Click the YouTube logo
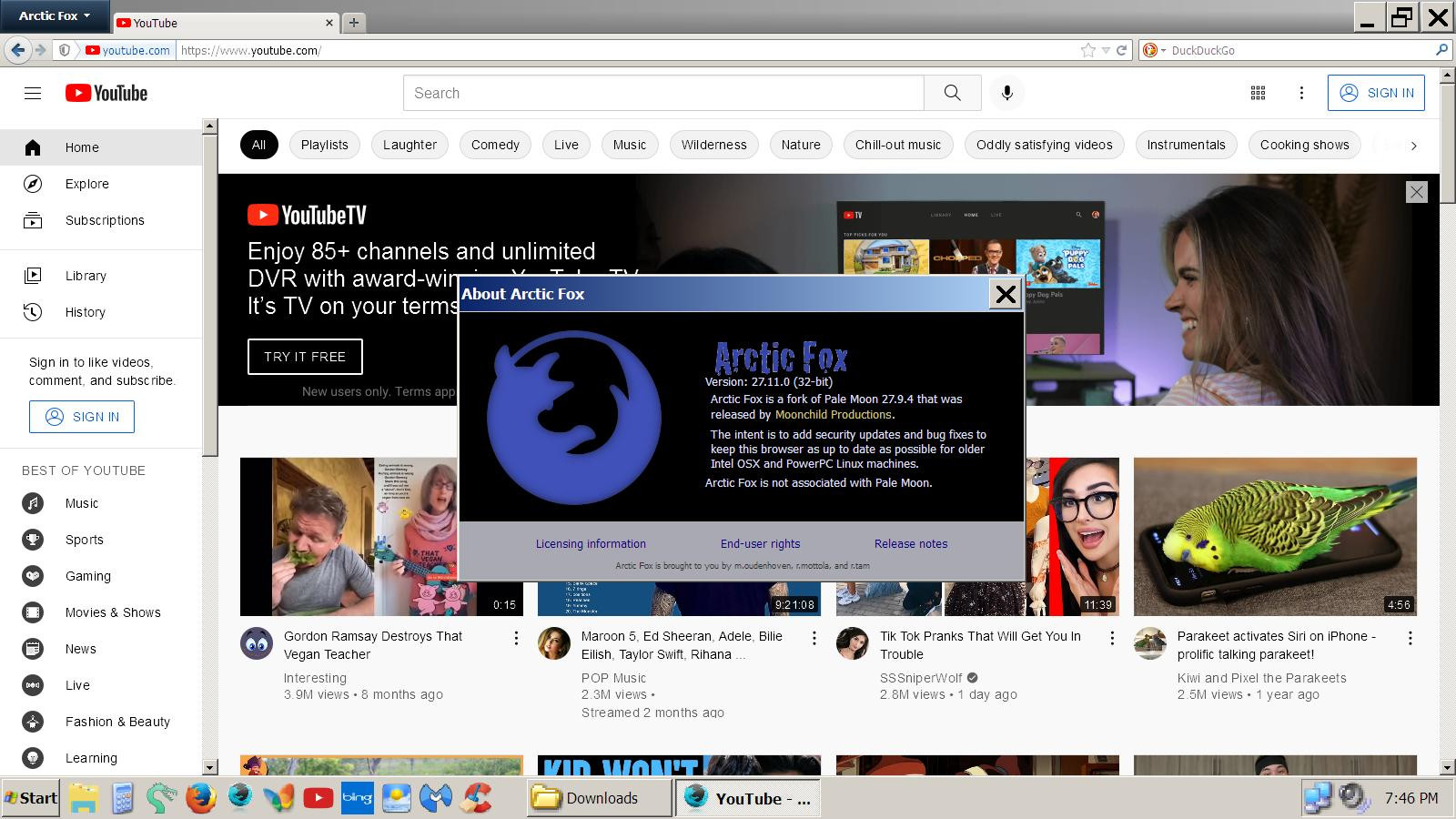The image size is (1456, 819). 106,93
